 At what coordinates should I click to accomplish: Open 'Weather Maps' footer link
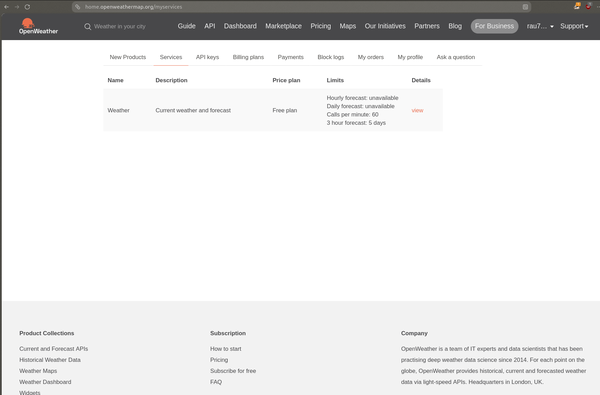38,371
